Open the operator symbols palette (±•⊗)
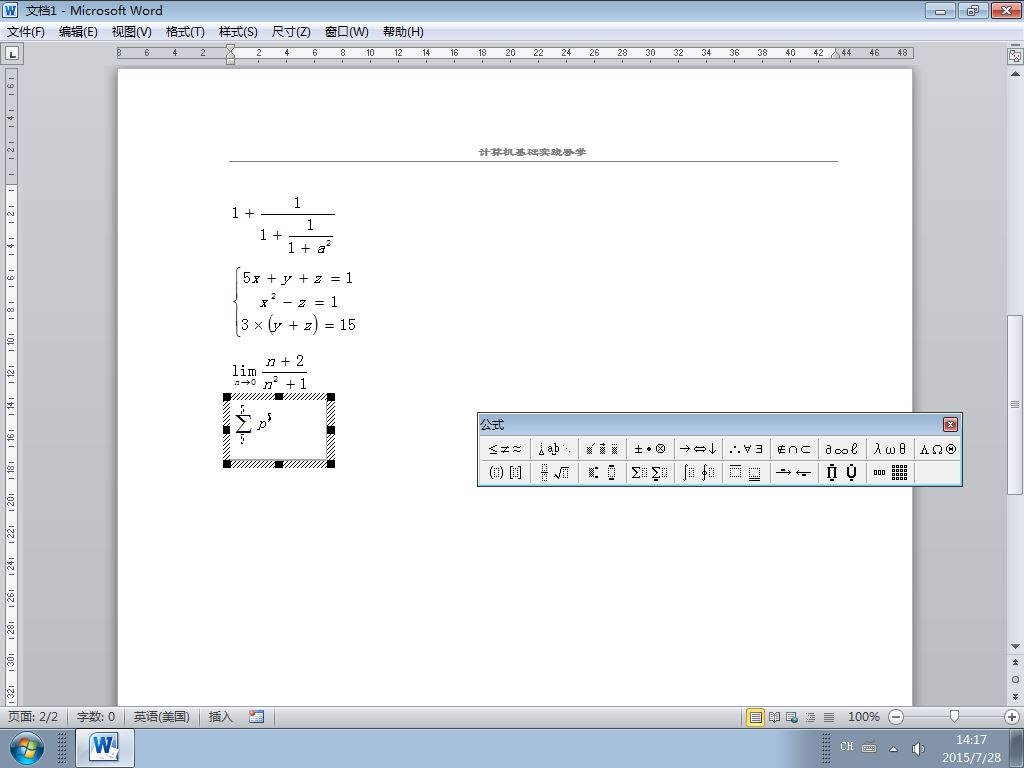The width and height of the screenshot is (1024, 768). [650, 449]
